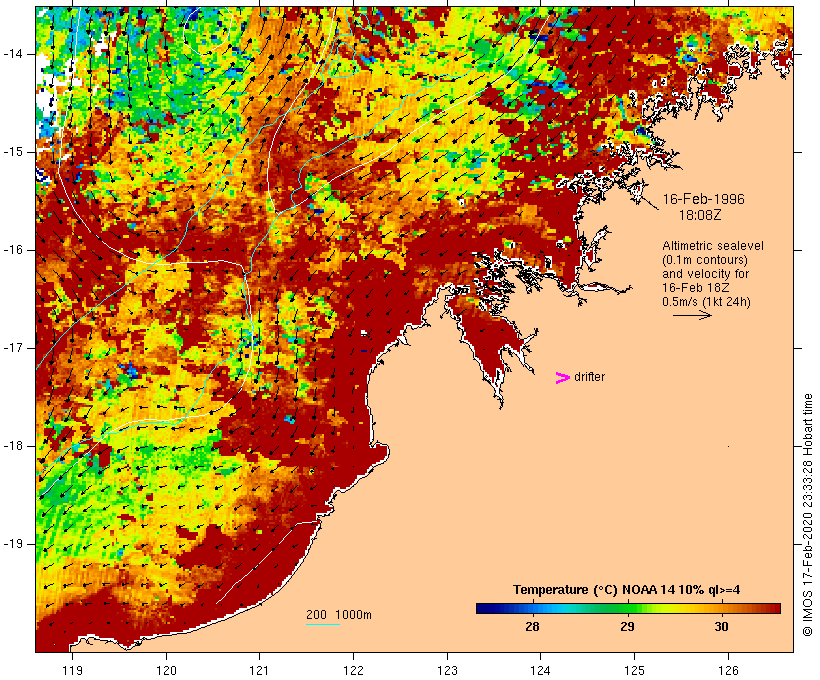820x680 pixels.
Task: Click the time text '18:08Z'
Action: click(x=700, y=215)
